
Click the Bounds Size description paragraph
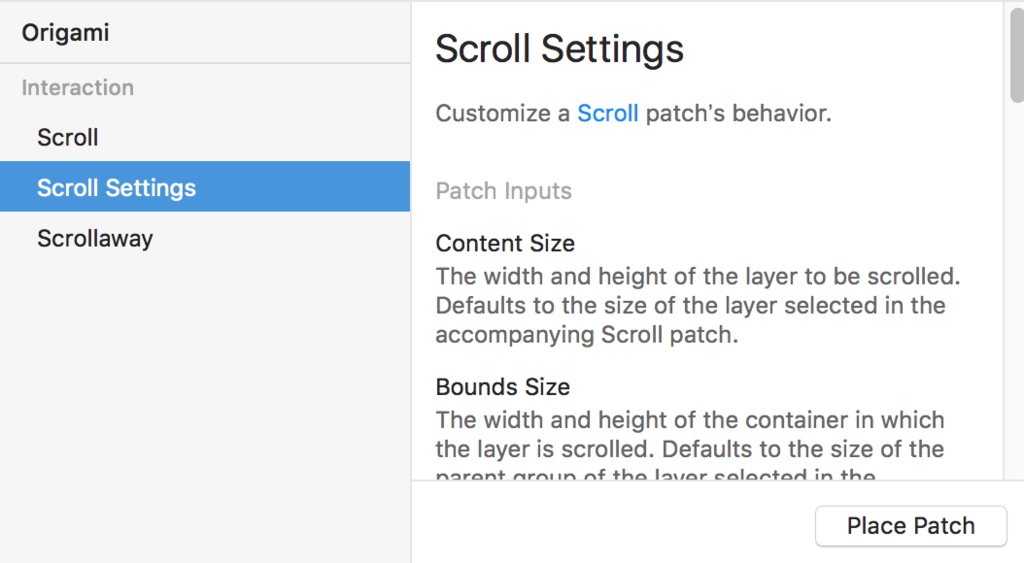(x=690, y=434)
